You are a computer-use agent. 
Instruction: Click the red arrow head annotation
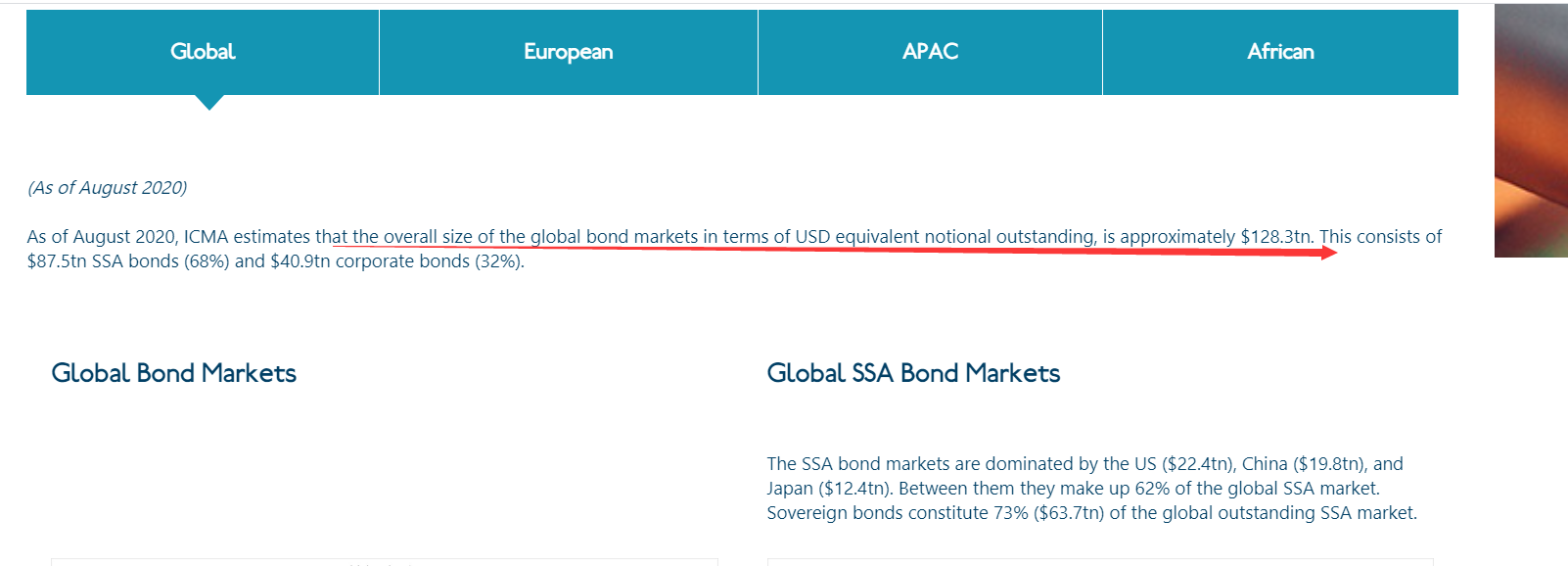click(x=1328, y=253)
